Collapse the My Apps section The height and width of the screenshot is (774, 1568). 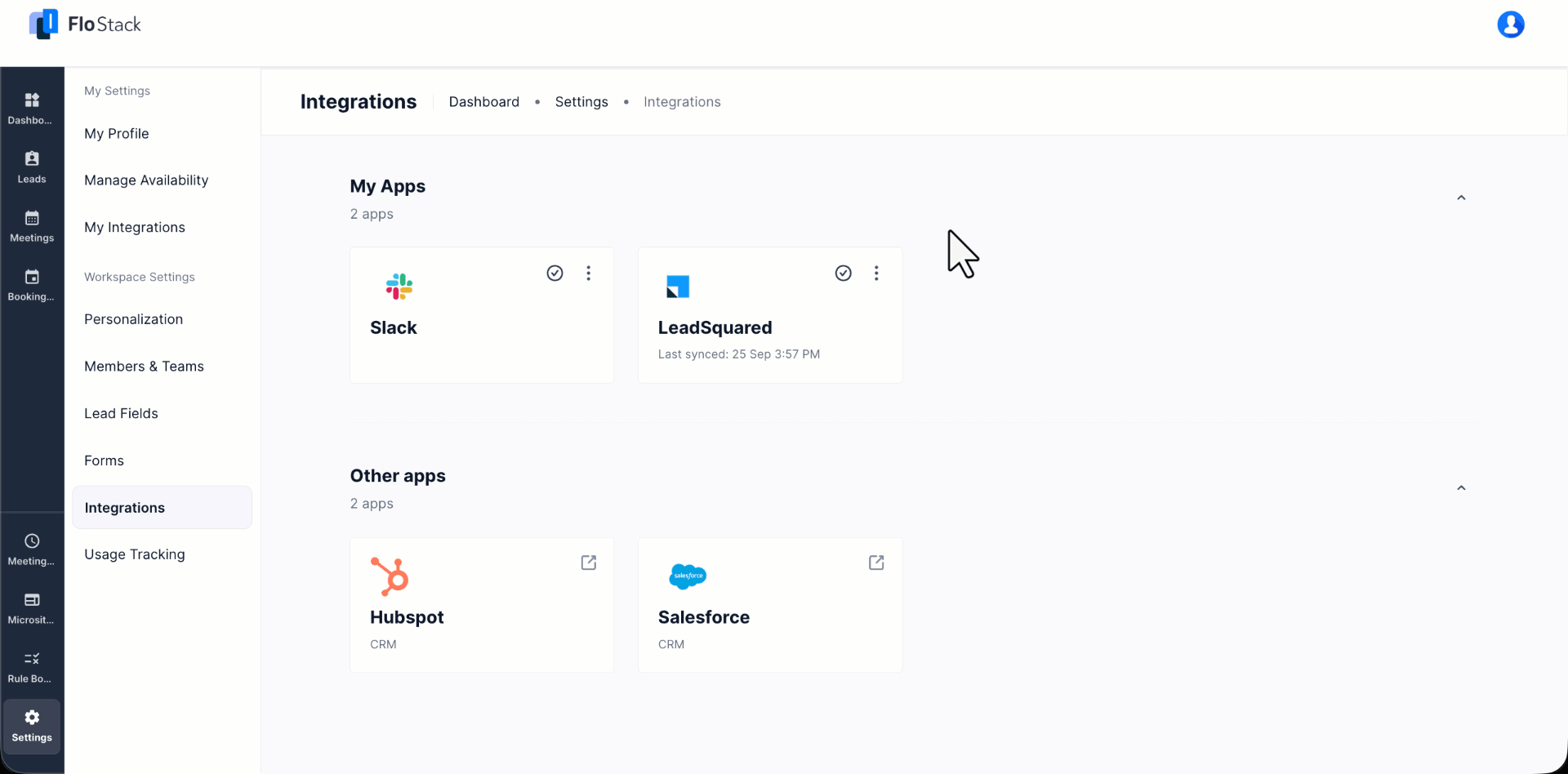[x=1461, y=198]
